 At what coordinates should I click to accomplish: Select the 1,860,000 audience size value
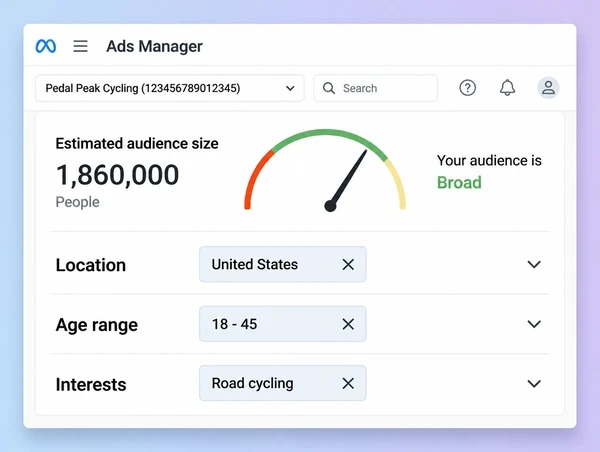coord(117,175)
